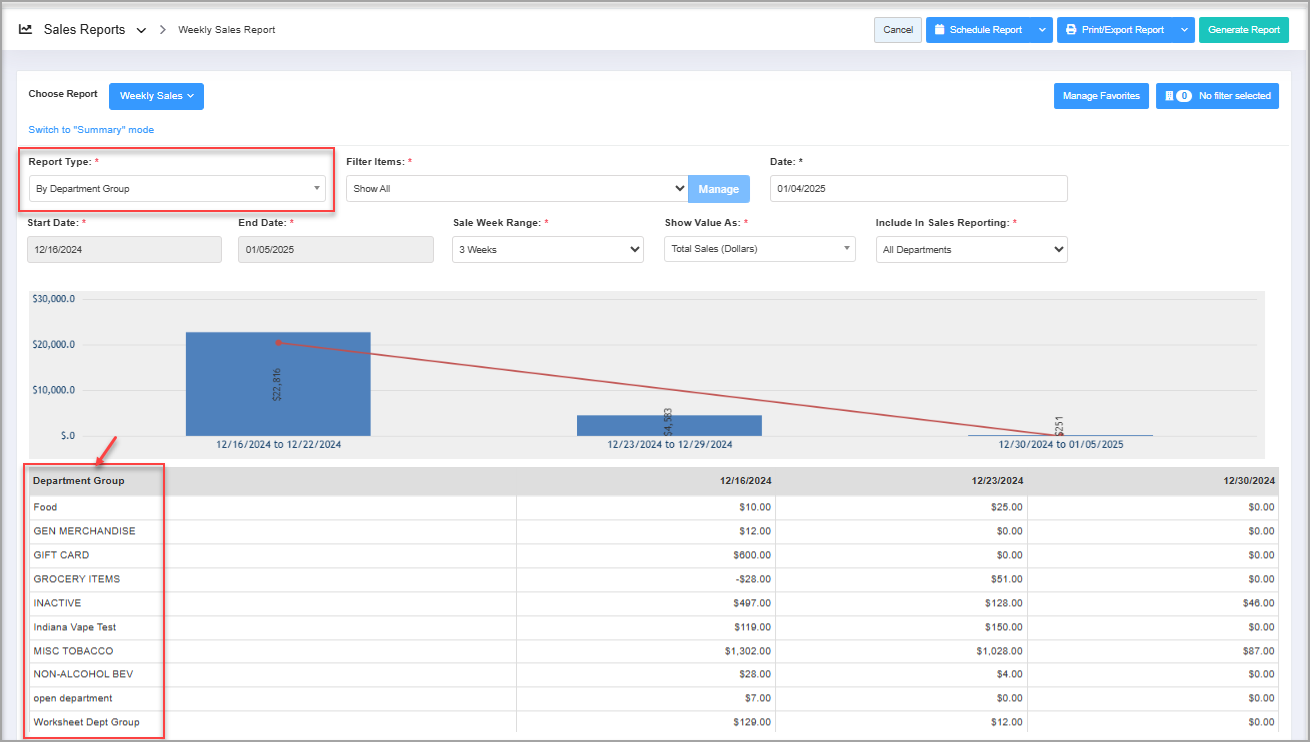Click the 12/16/2024 to 12/22/2024 axis label
1310x742 pixels.
(278, 444)
